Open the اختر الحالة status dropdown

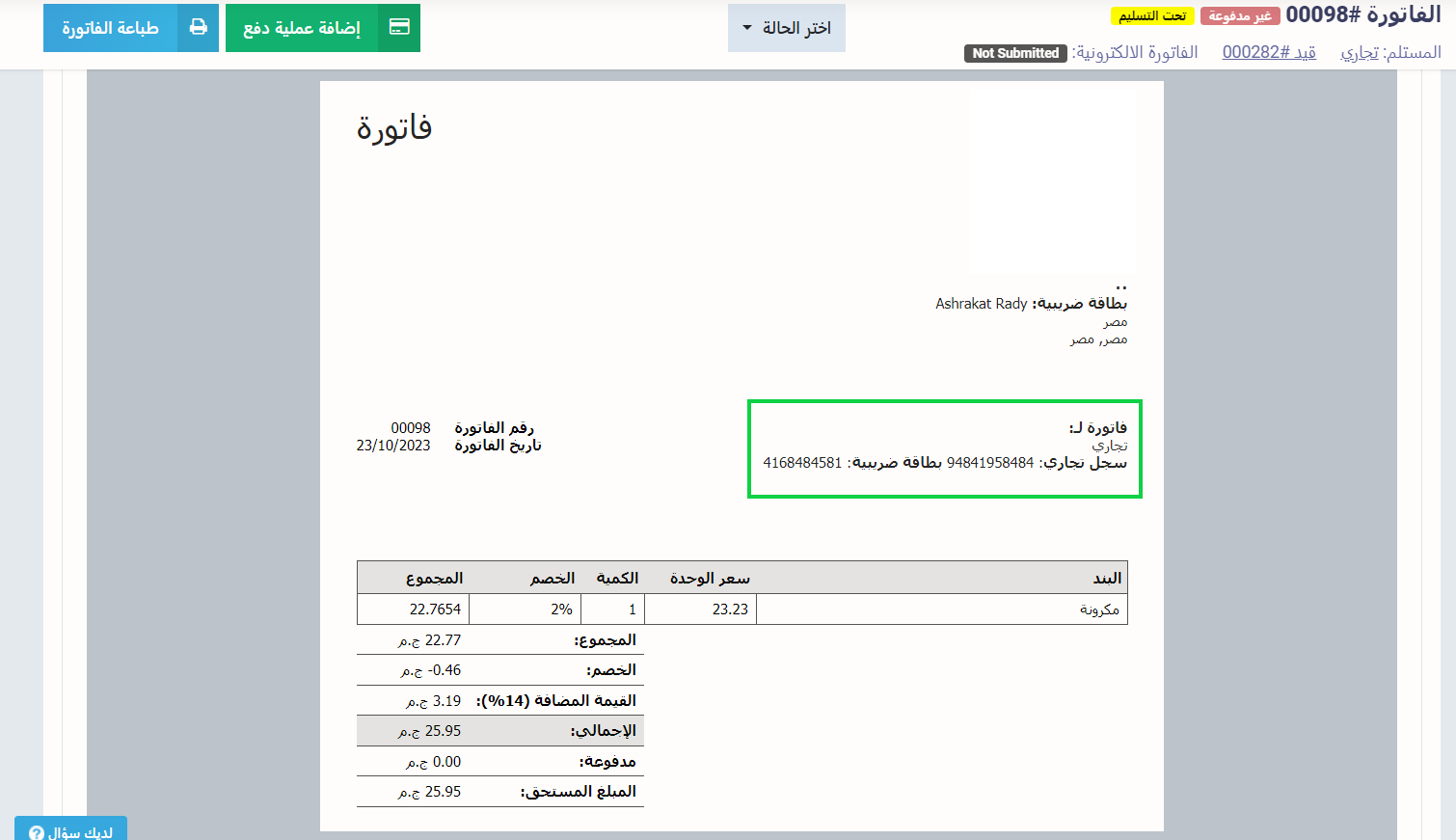tap(787, 28)
